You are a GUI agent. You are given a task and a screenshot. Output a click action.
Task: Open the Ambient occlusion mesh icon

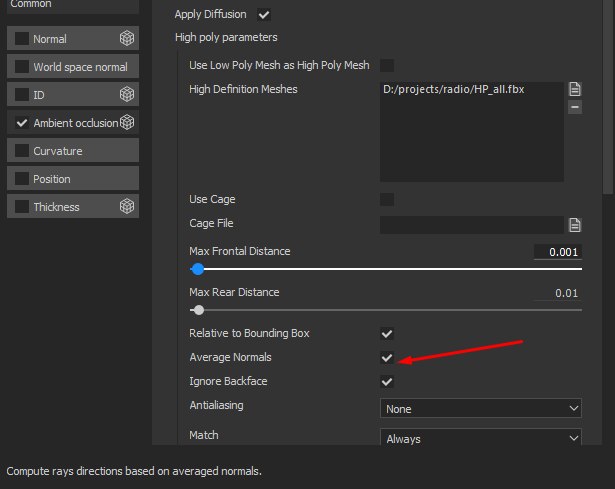[x=127, y=122]
